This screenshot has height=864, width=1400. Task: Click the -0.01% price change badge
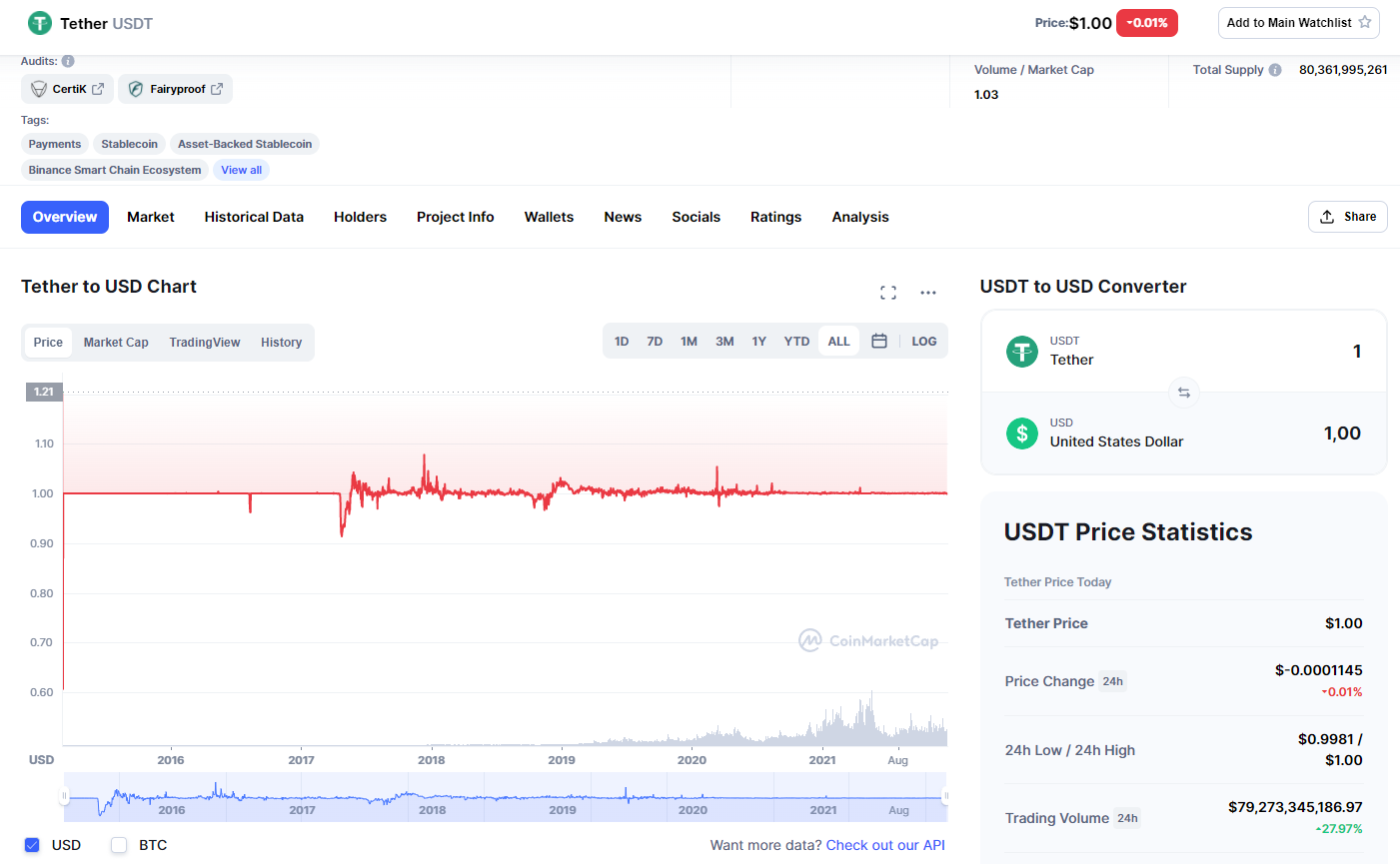[1147, 23]
